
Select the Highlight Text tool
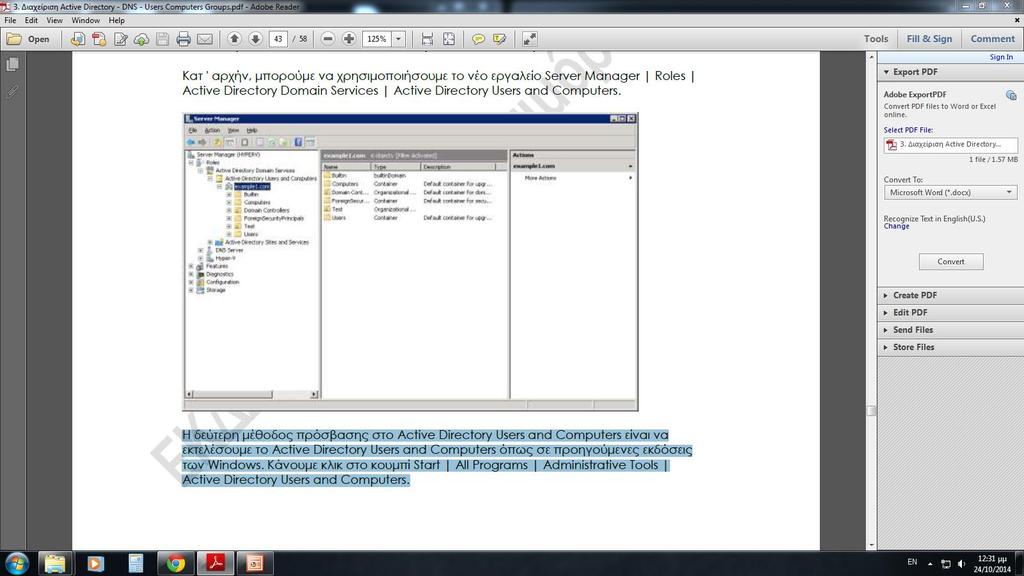click(500, 39)
